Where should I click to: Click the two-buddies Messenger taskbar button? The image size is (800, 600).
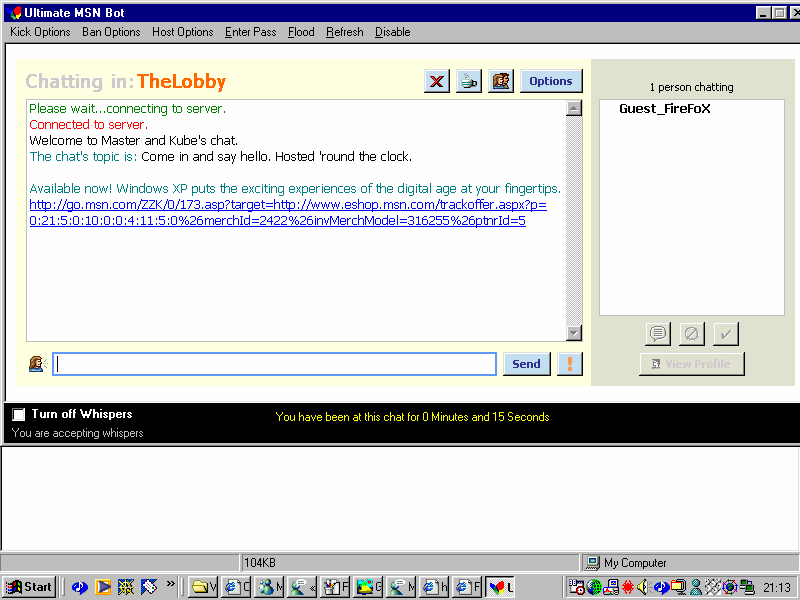[x=269, y=587]
